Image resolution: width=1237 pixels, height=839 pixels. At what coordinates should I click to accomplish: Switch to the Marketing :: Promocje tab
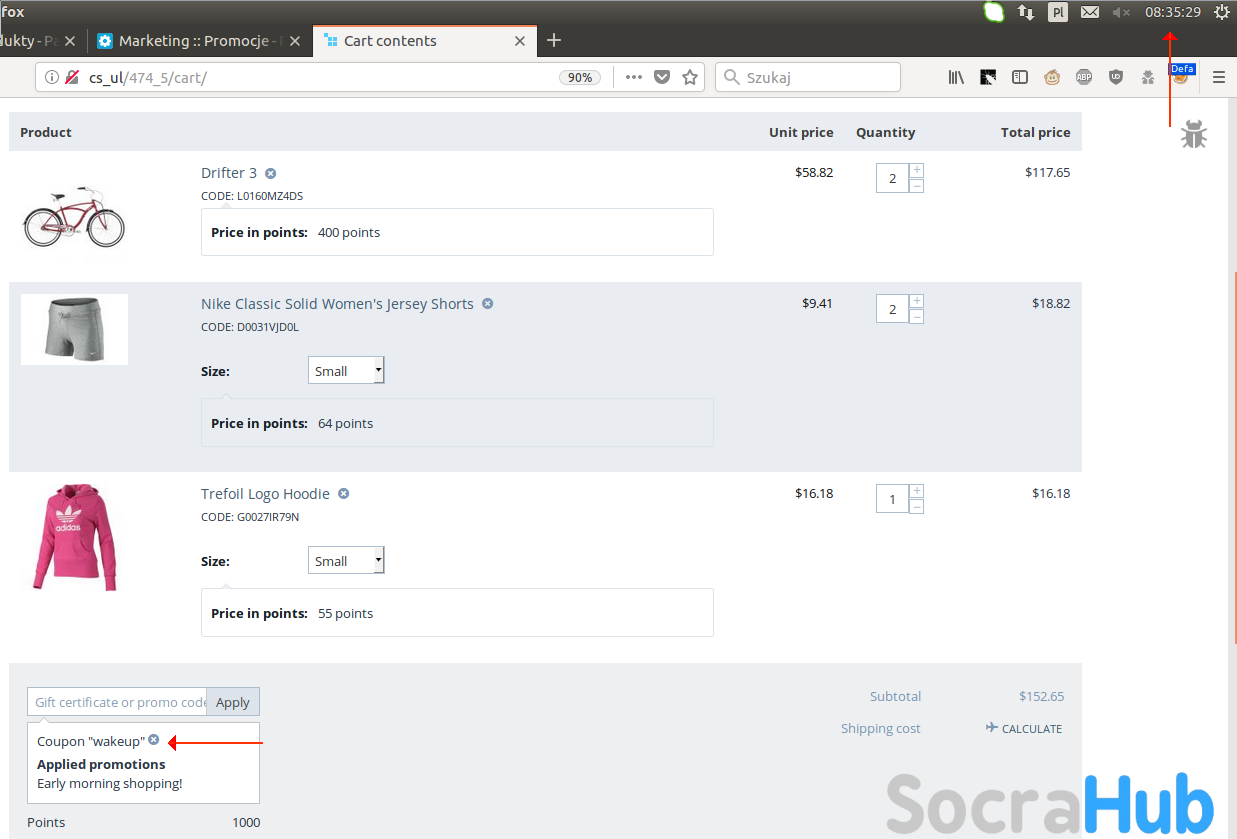coord(200,41)
